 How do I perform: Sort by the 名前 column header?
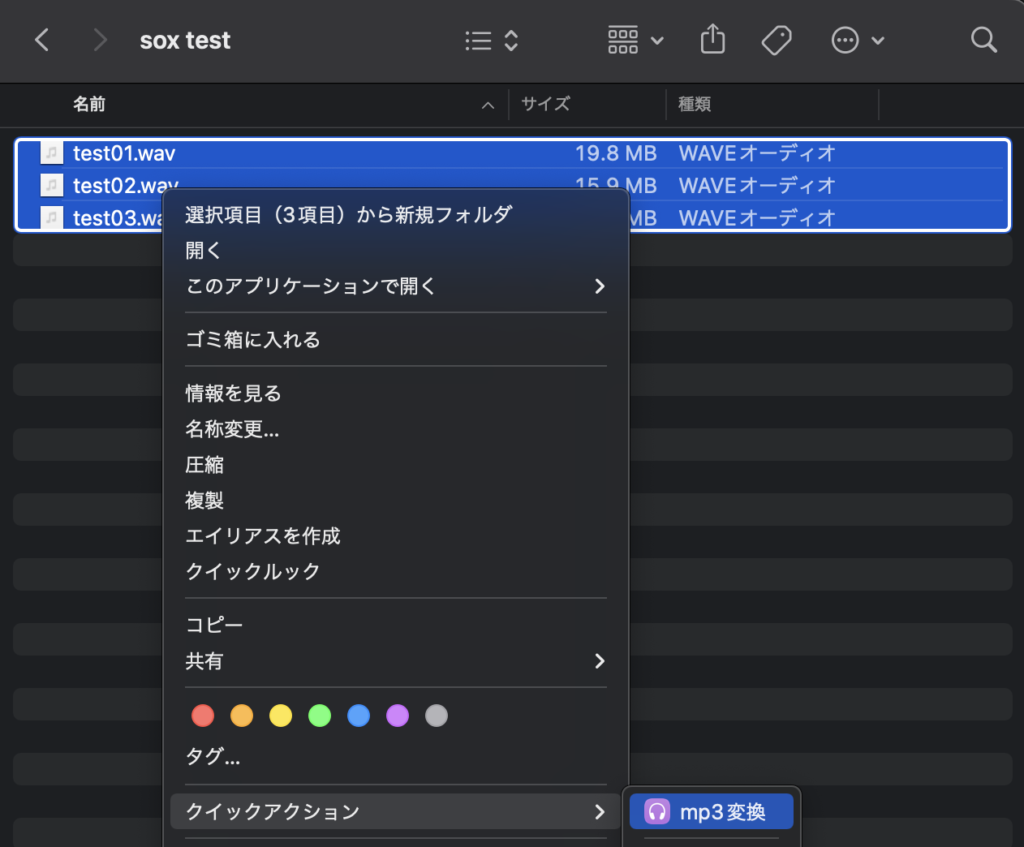(89, 104)
